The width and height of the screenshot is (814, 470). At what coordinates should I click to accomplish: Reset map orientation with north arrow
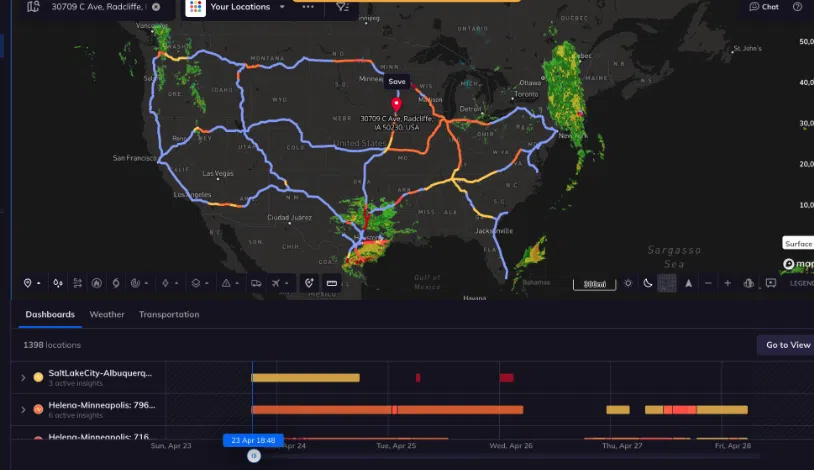coord(688,283)
